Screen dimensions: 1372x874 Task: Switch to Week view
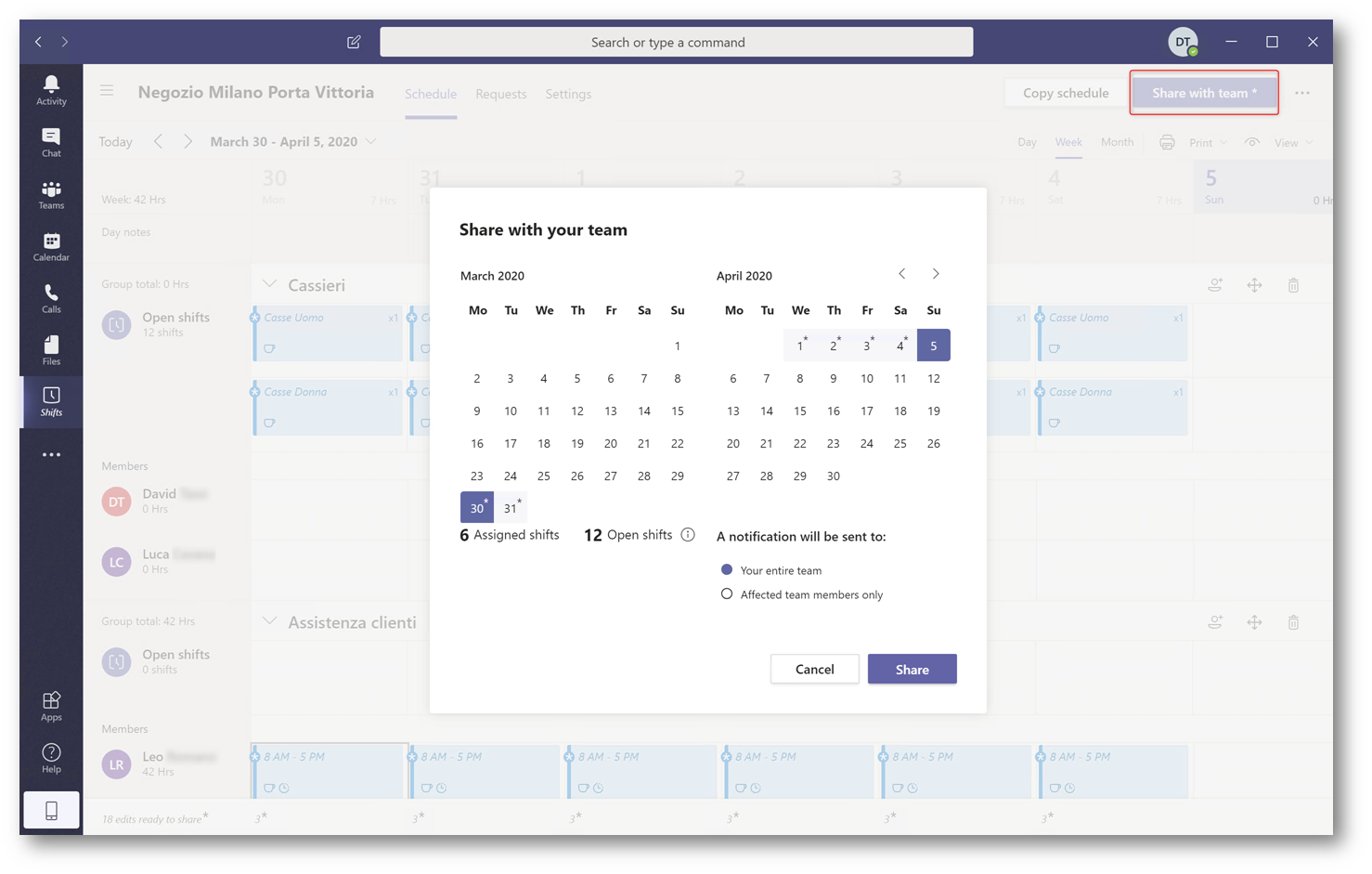pyautogui.click(x=1068, y=142)
